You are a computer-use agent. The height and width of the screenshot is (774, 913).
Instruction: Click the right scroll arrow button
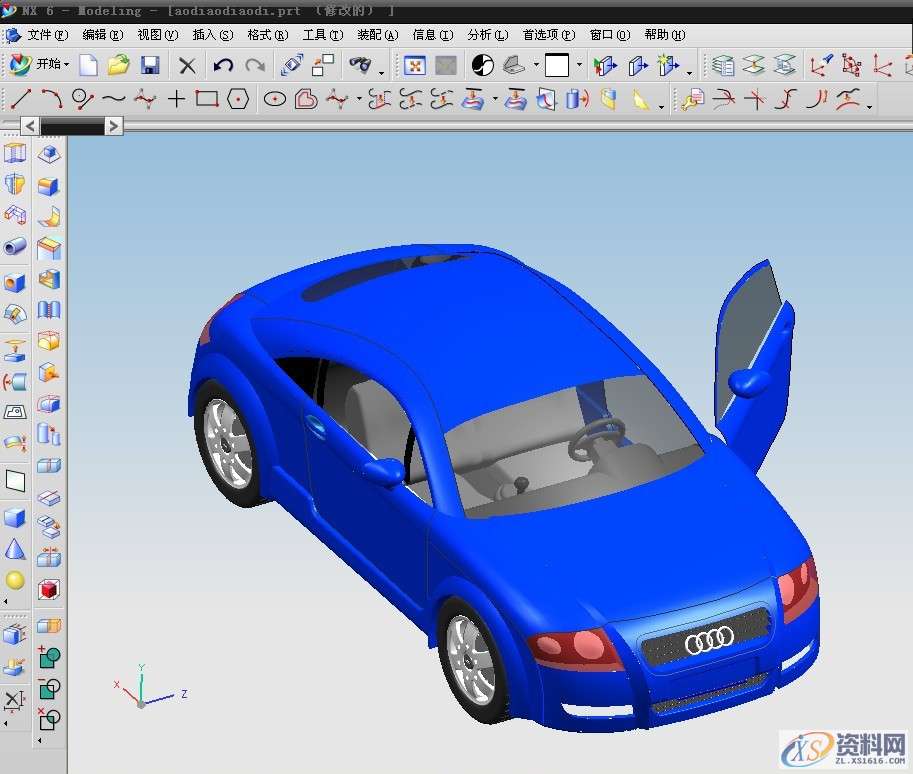click(x=114, y=126)
